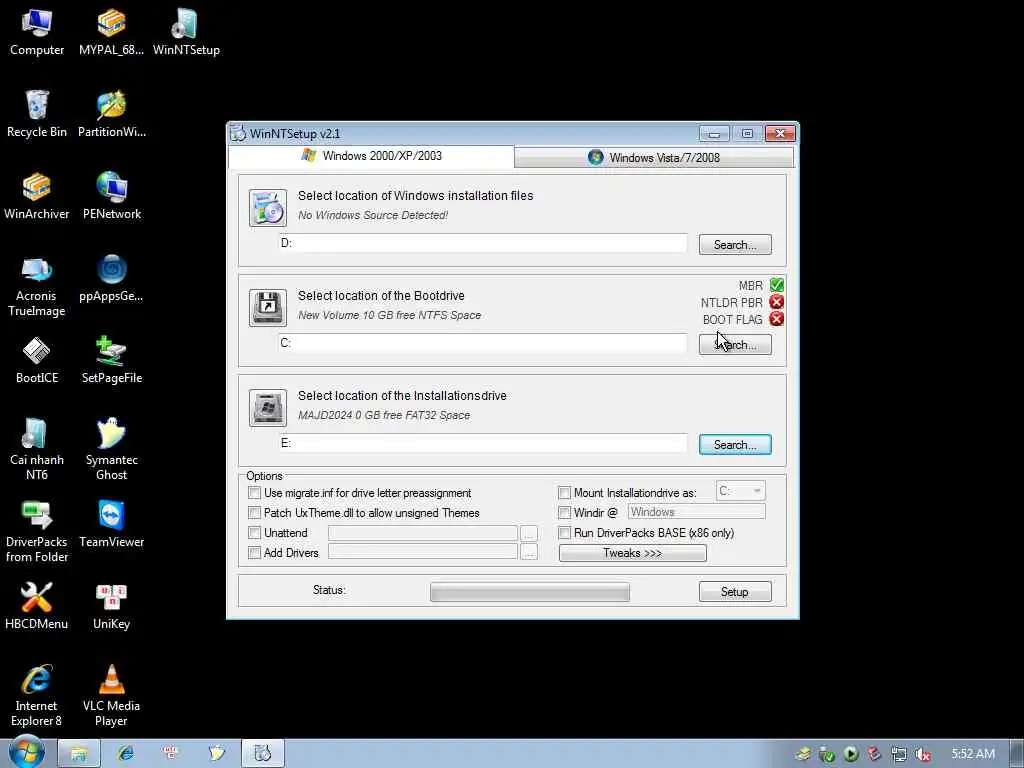Enable Use migrate.inf for drive letter preassignment
The image size is (1024, 768).
255,493
